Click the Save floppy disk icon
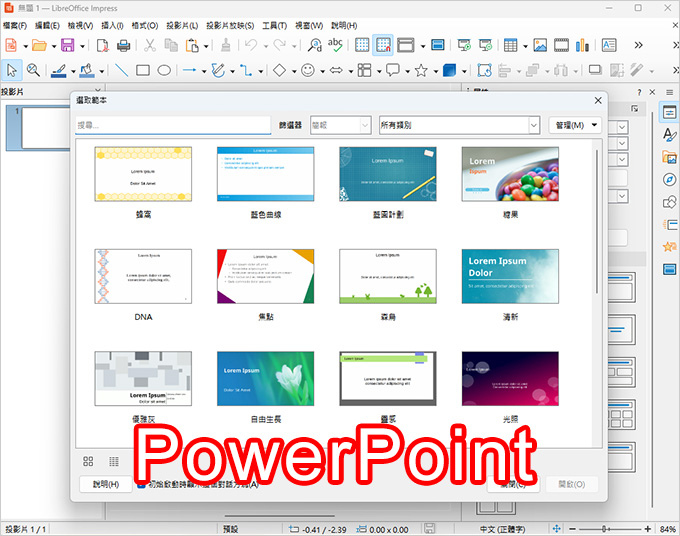 click(x=67, y=45)
